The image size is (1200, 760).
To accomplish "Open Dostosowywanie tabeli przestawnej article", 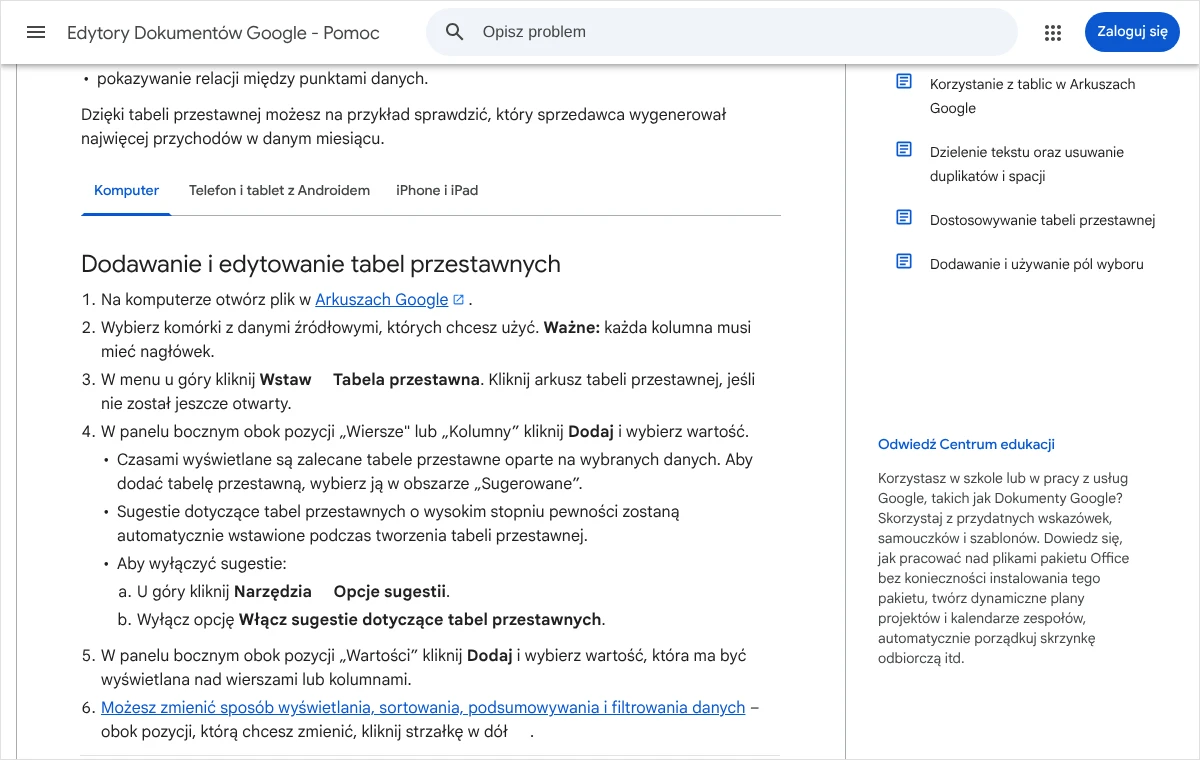I will point(1043,220).
